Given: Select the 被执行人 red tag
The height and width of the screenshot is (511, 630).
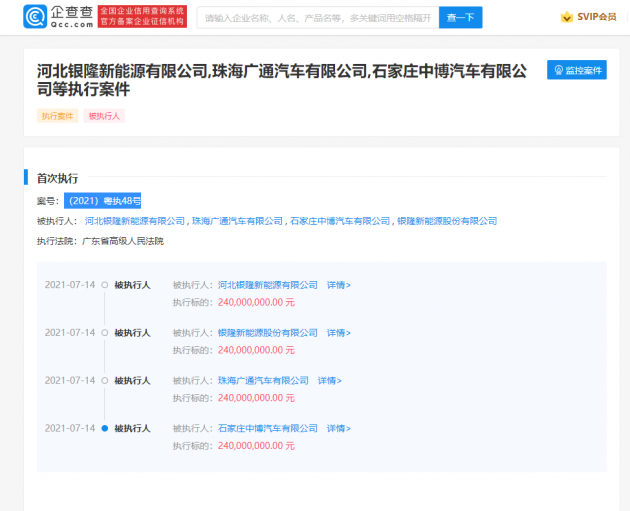Looking at the screenshot, I should [x=104, y=116].
